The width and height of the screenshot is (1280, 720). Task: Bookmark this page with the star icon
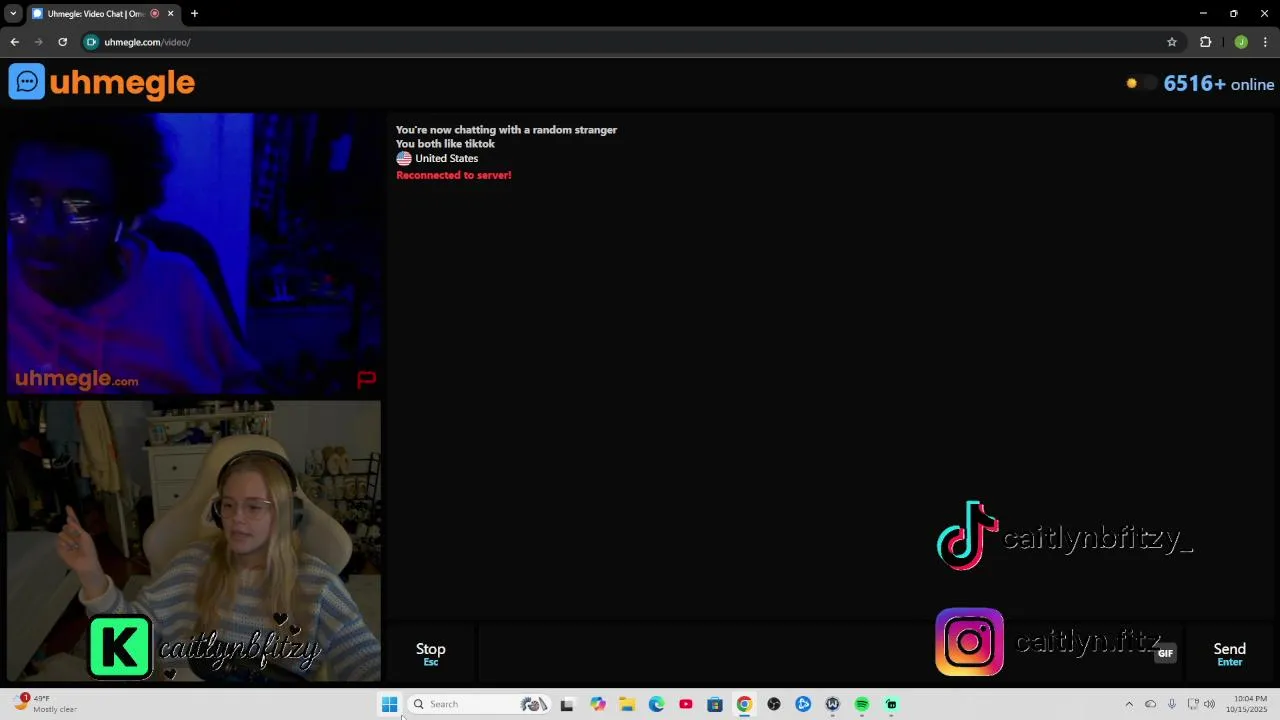[x=1172, y=42]
